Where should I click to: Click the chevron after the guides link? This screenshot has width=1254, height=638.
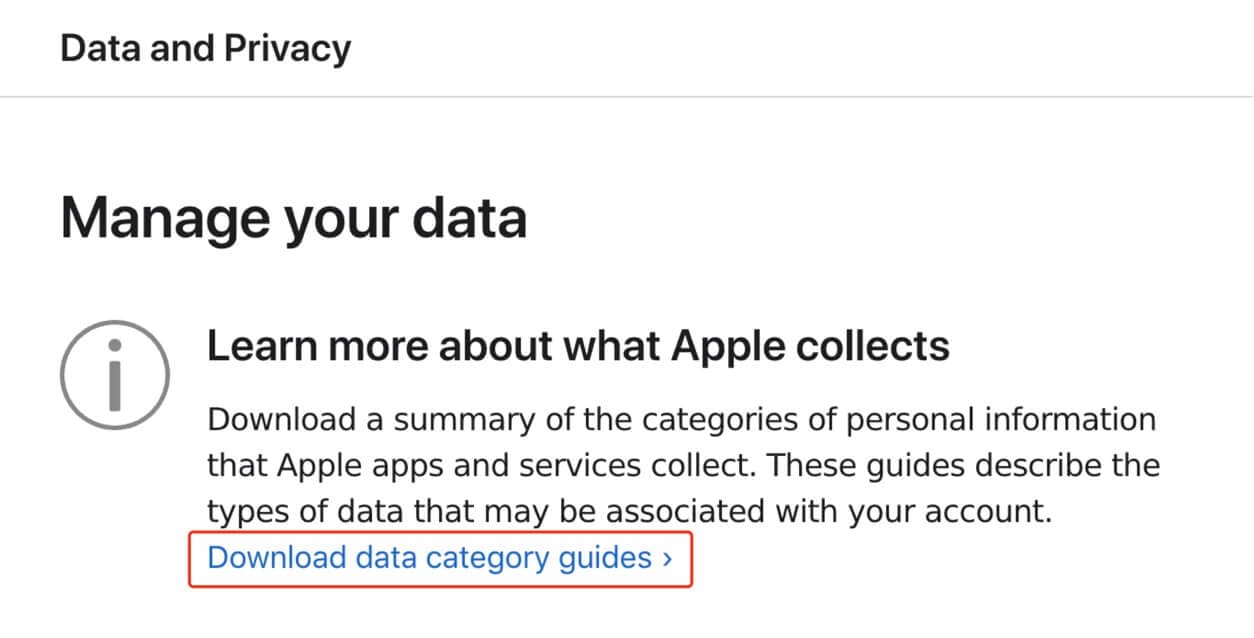click(x=667, y=557)
